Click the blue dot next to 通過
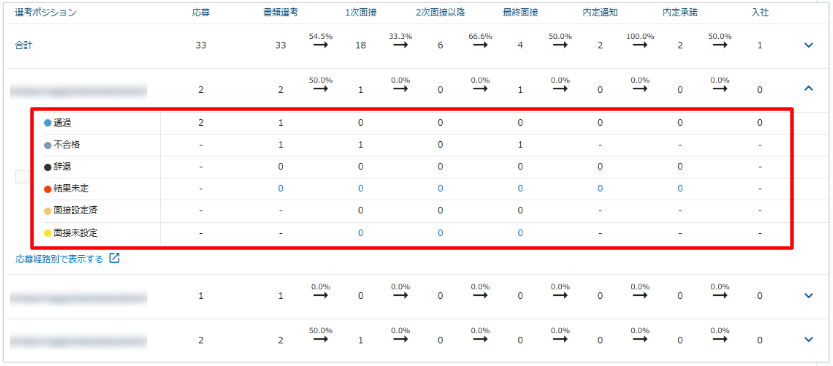The width and height of the screenshot is (833, 366). [x=47, y=123]
